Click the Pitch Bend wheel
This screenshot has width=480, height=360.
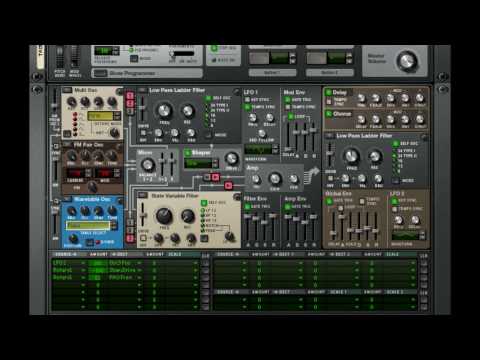(60, 57)
